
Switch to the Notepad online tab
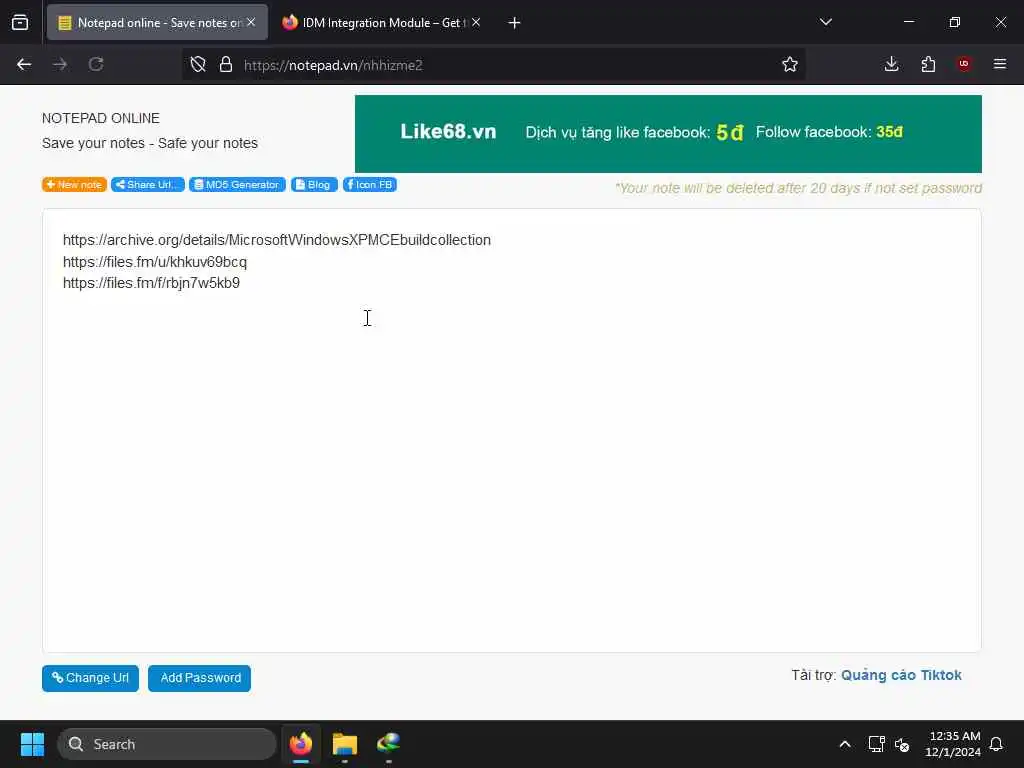coord(157,23)
